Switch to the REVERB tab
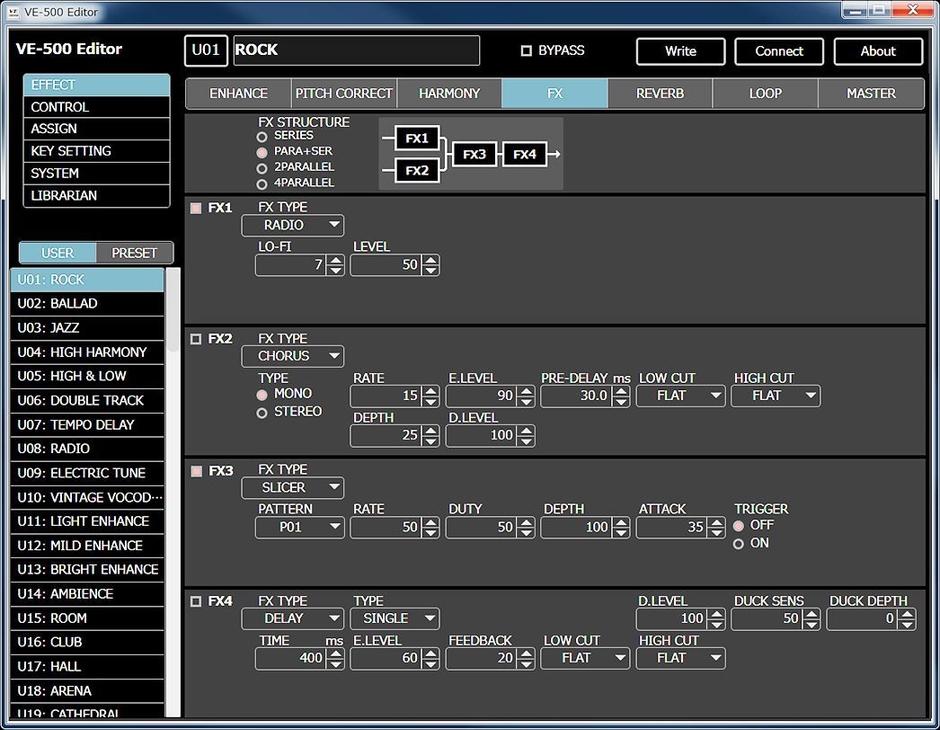 tap(660, 92)
